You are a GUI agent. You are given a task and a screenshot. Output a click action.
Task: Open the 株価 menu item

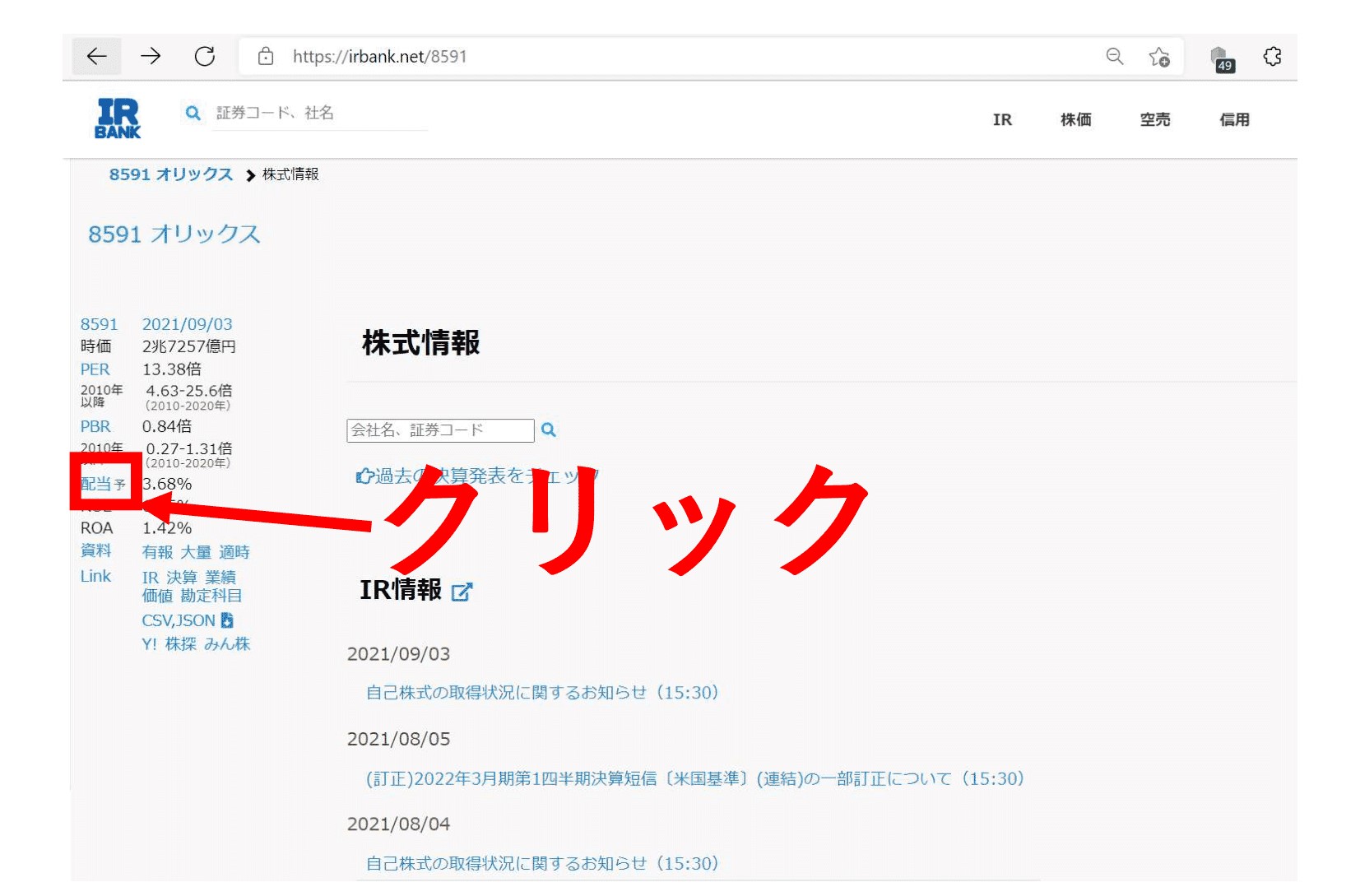(x=1075, y=119)
